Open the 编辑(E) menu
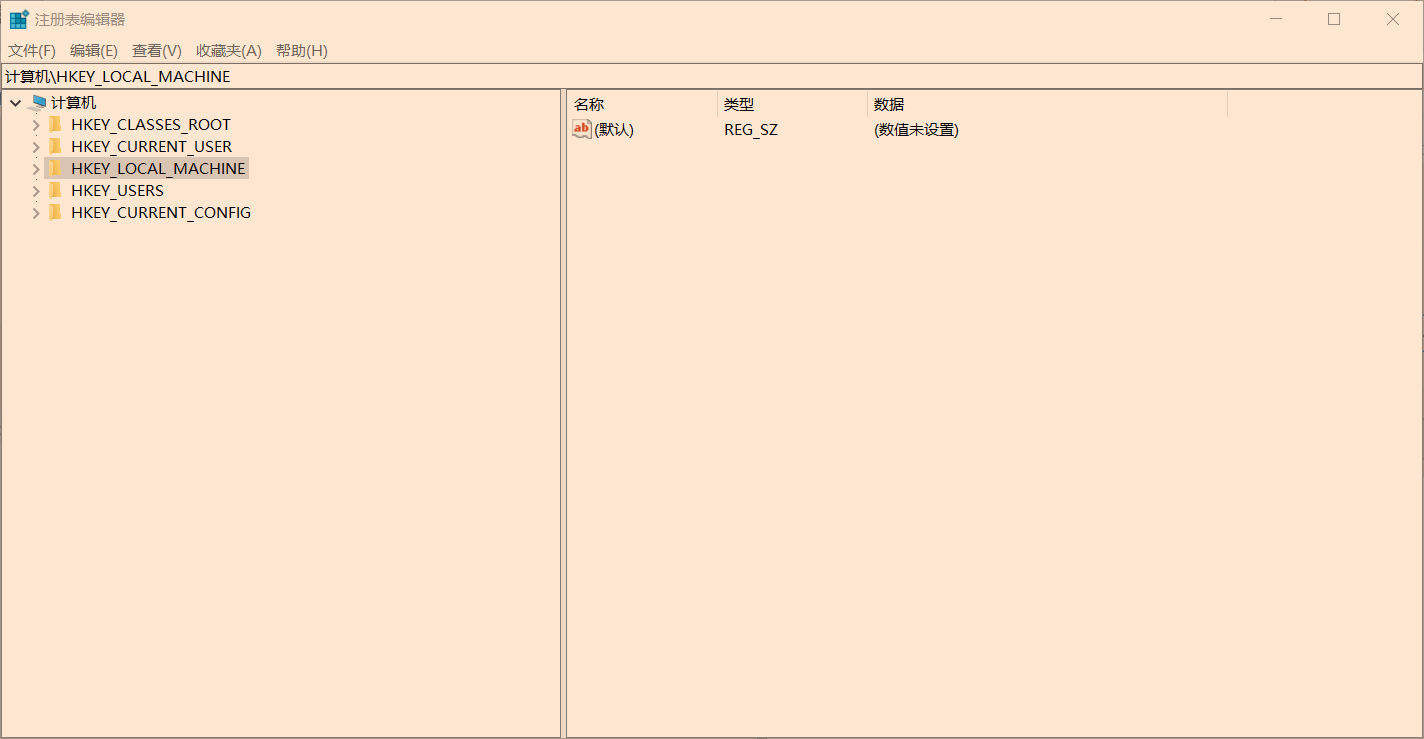The image size is (1424, 739). pos(94,51)
